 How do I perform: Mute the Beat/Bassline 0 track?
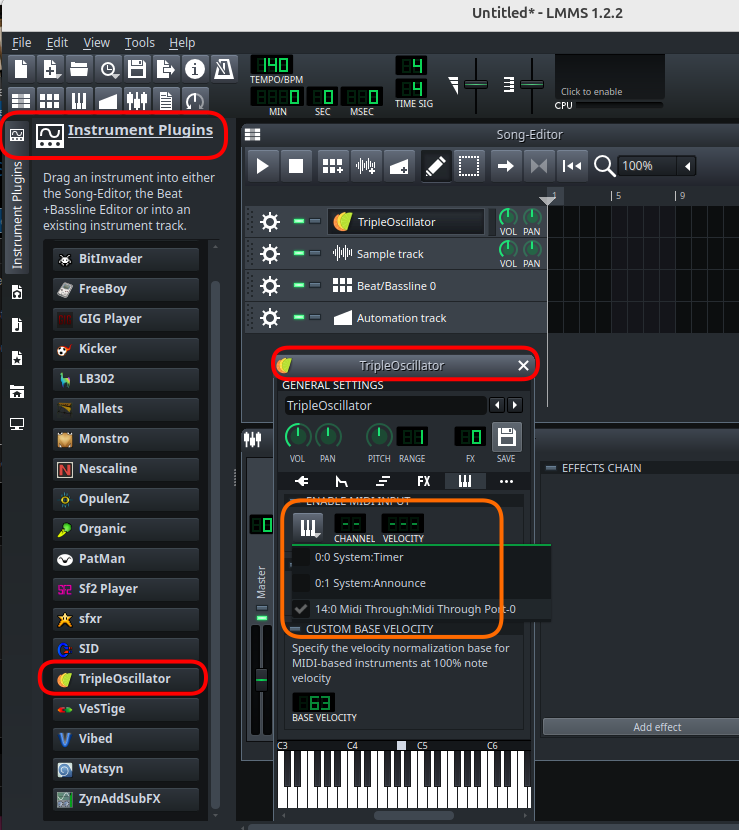coord(299,285)
